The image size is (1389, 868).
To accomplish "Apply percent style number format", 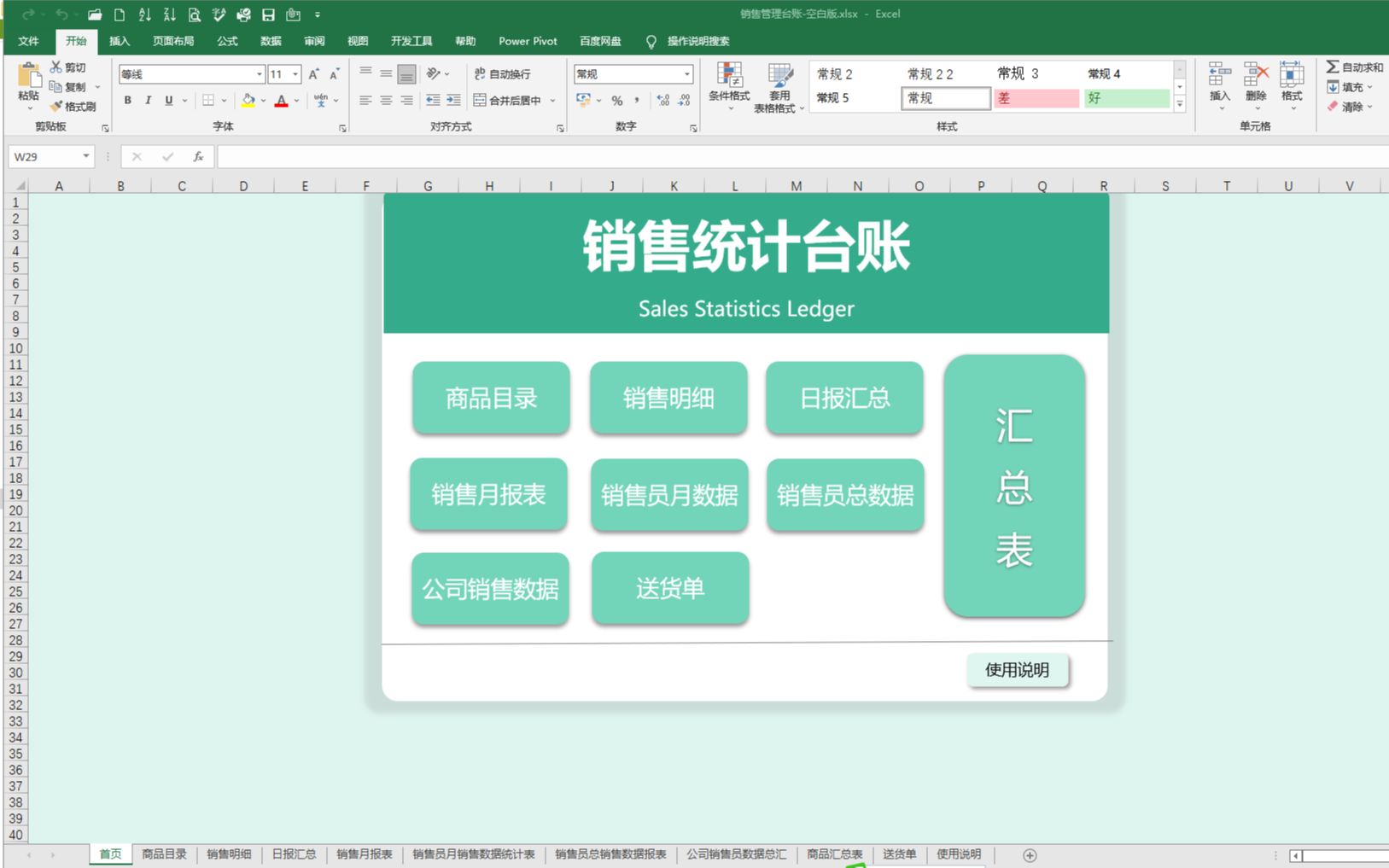I will [617, 100].
